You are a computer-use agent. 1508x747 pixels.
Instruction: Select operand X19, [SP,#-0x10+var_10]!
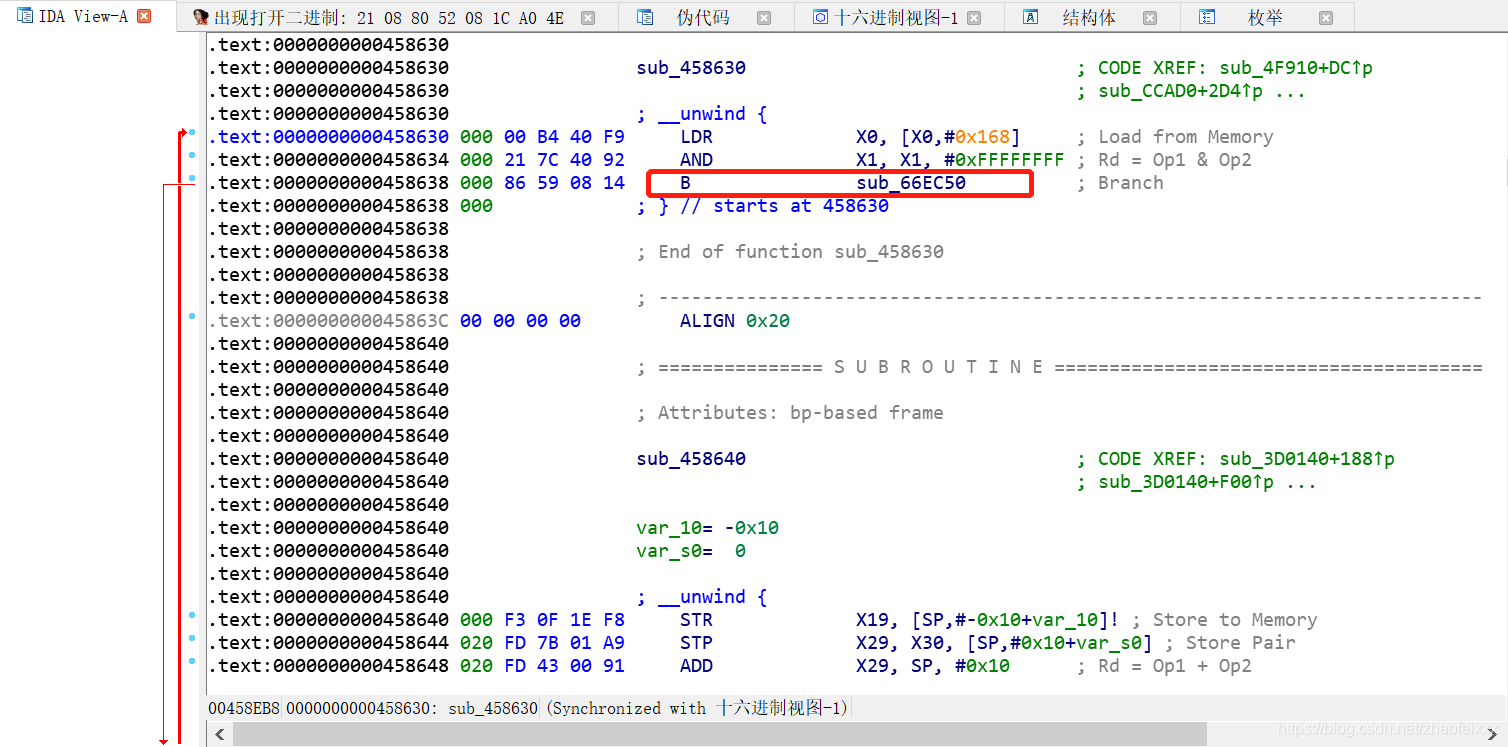coord(988,620)
